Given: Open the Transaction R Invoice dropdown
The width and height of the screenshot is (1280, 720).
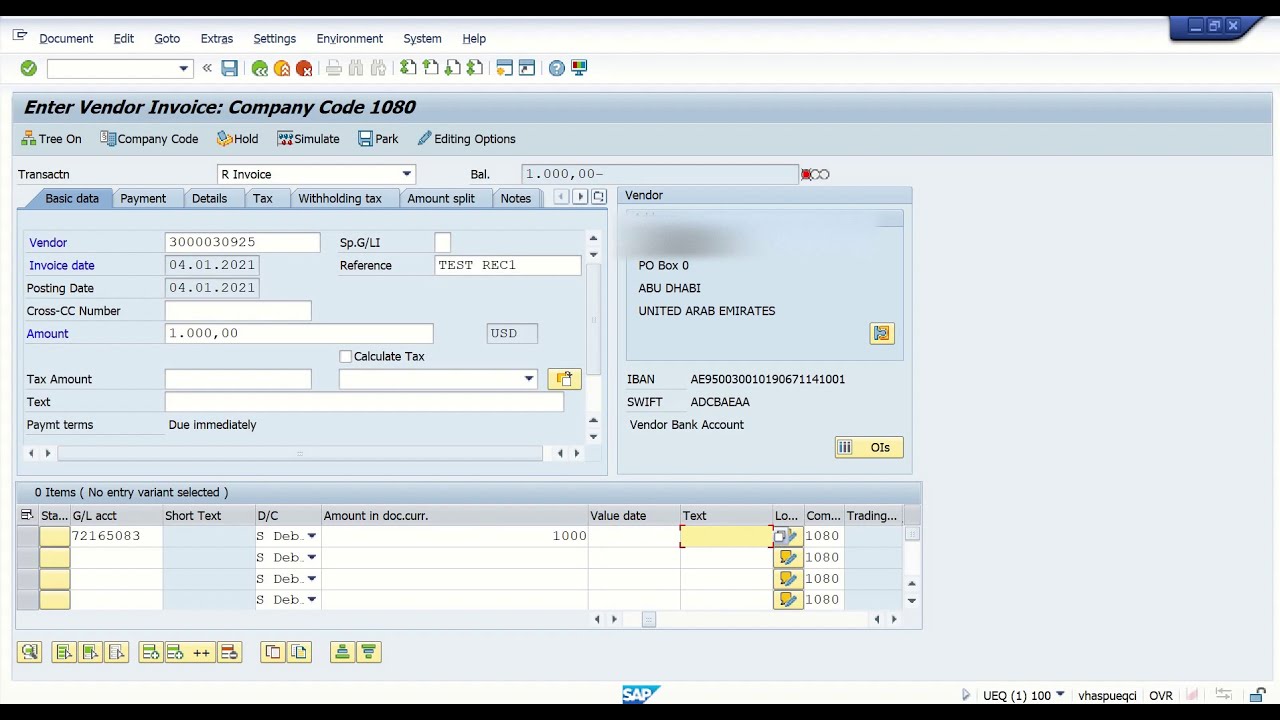Looking at the screenshot, I should point(406,174).
